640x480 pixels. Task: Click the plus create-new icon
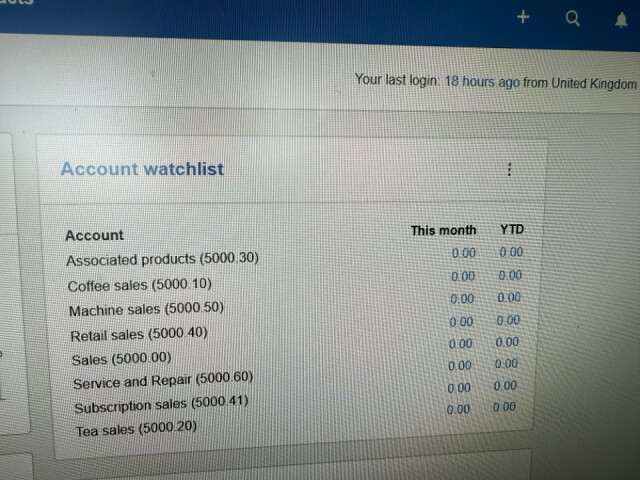pyautogui.click(x=523, y=17)
